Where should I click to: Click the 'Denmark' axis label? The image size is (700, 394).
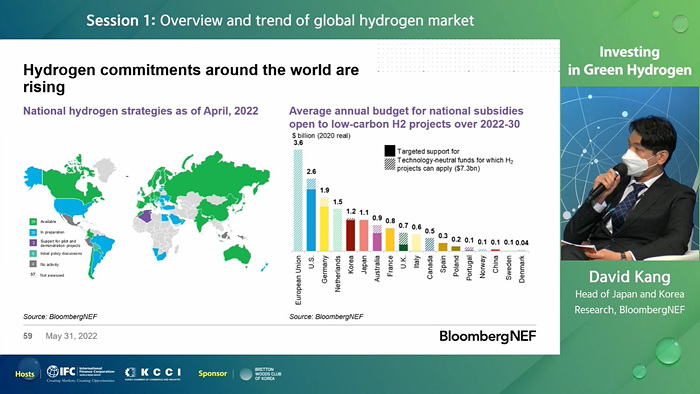[522, 269]
